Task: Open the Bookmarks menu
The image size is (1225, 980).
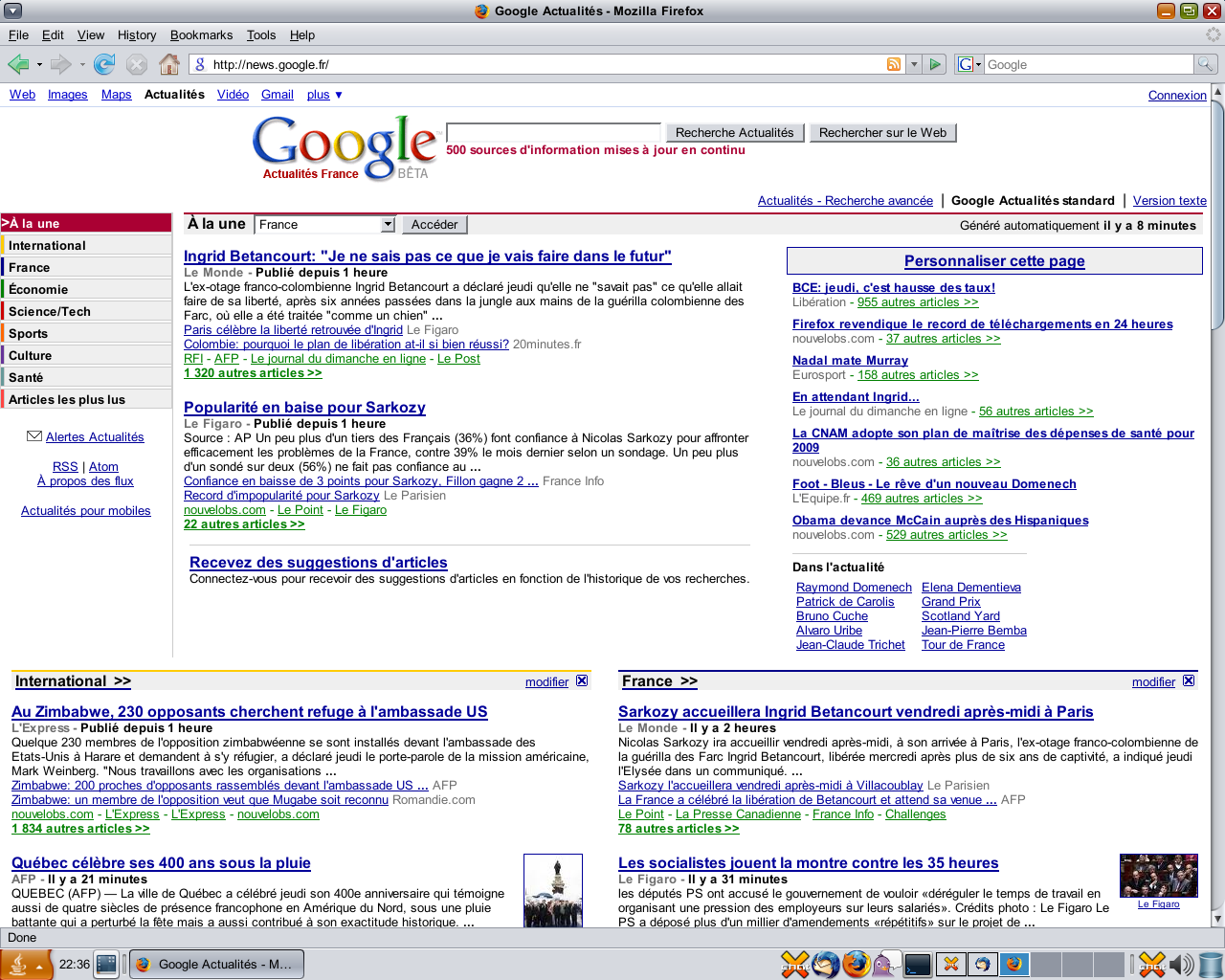Action: 201,34
